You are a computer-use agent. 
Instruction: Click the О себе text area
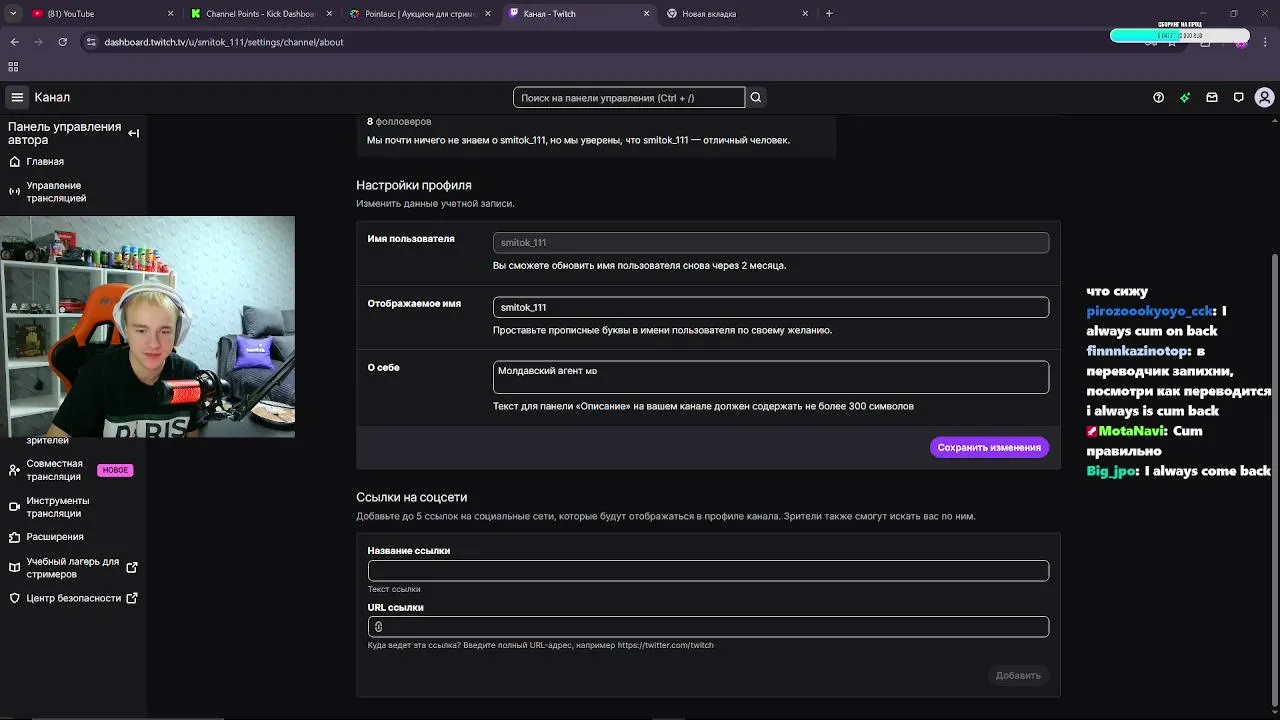click(x=771, y=377)
